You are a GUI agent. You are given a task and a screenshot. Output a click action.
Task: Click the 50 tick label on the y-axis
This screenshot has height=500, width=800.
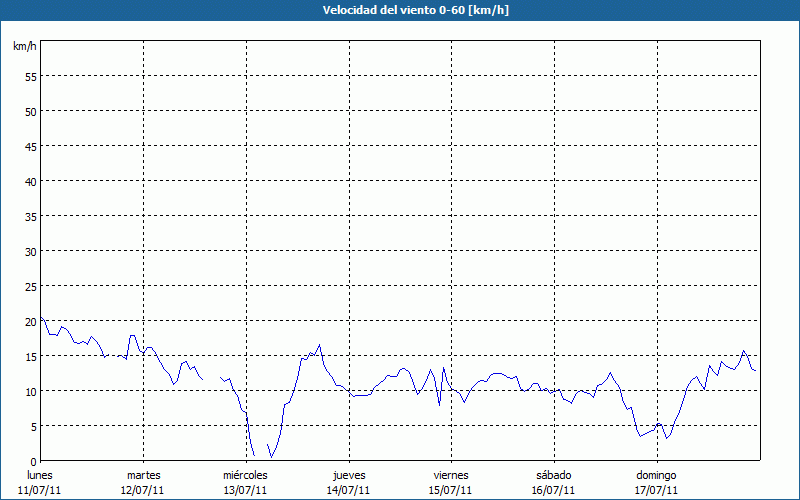30,111
